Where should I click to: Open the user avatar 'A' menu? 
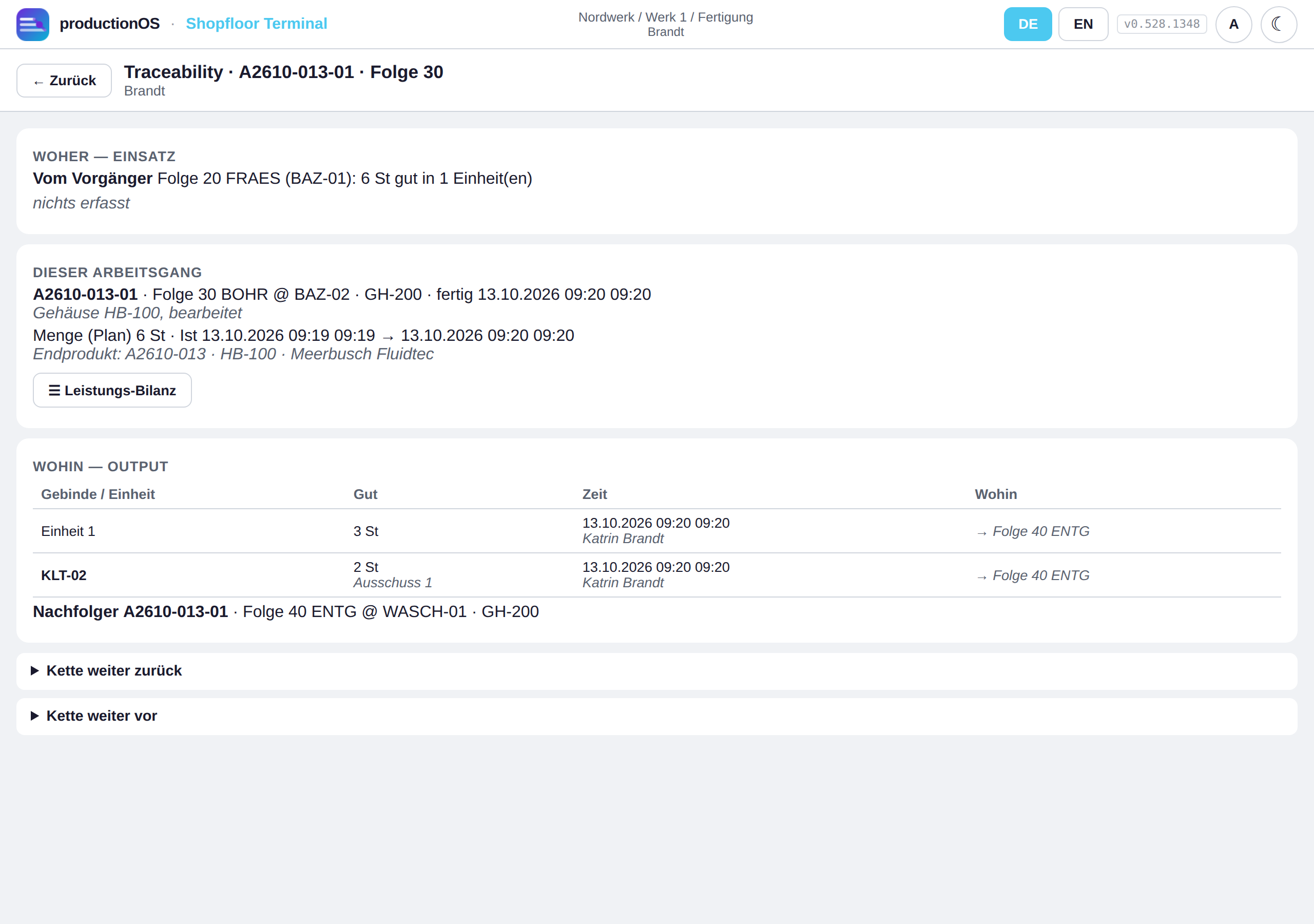1233,24
